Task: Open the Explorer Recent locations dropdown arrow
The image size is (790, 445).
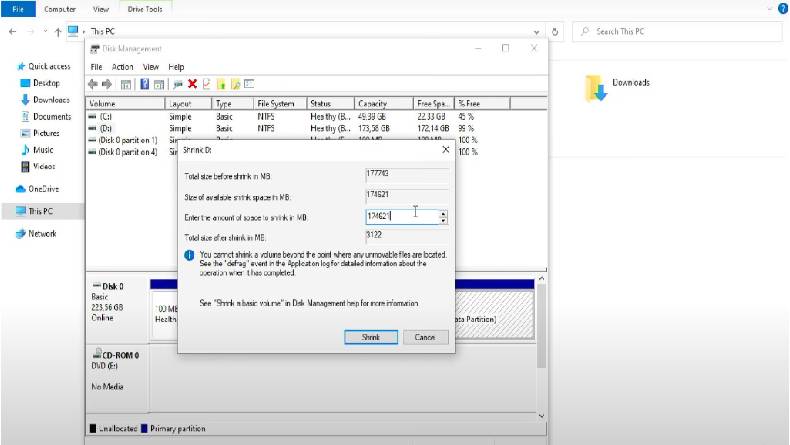Action: tap(45, 31)
